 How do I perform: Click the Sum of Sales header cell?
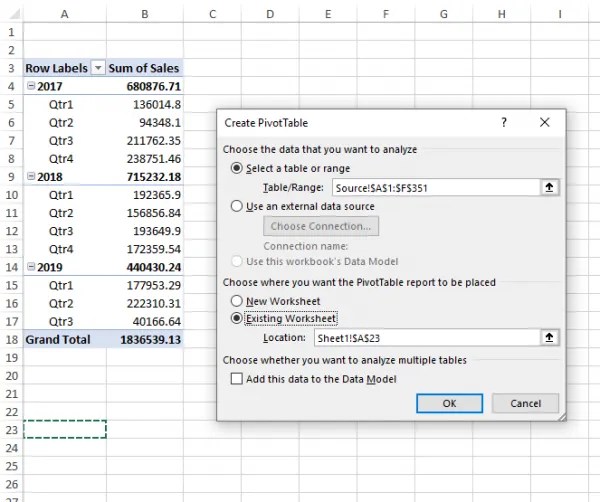[x=145, y=68]
